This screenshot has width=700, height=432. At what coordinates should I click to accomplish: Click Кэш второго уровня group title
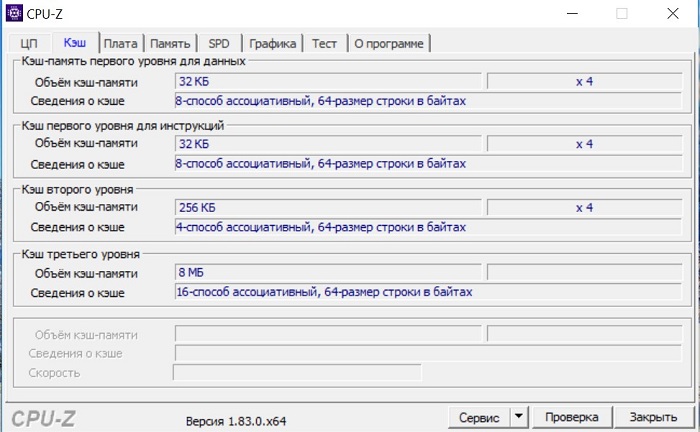tap(77, 190)
